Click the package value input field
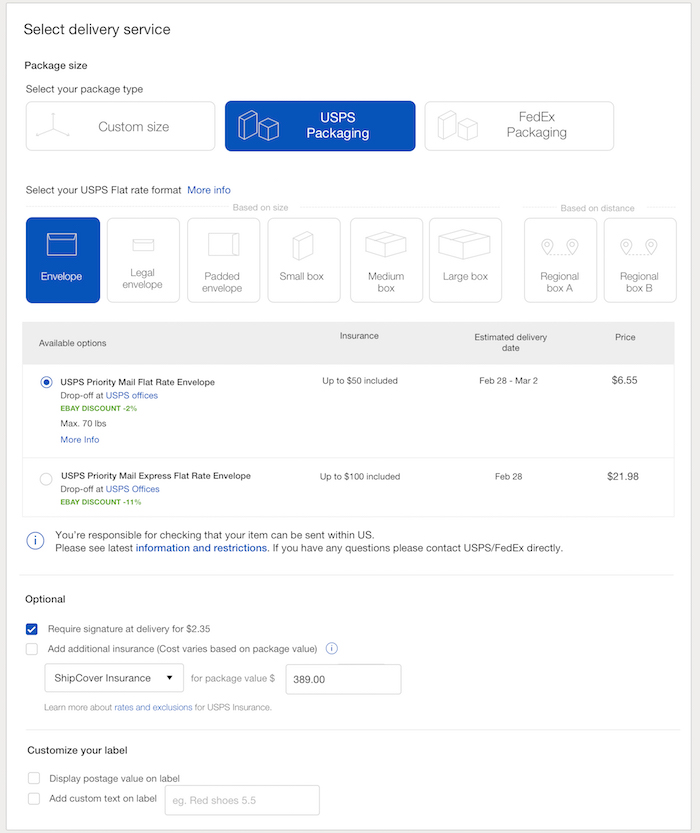This screenshot has width=700, height=833. click(x=344, y=679)
